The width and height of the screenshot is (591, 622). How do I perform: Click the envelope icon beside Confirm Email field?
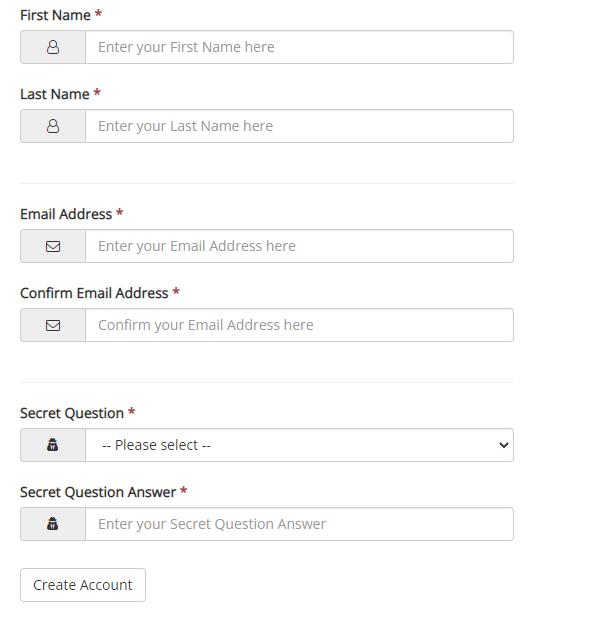coord(53,325)
